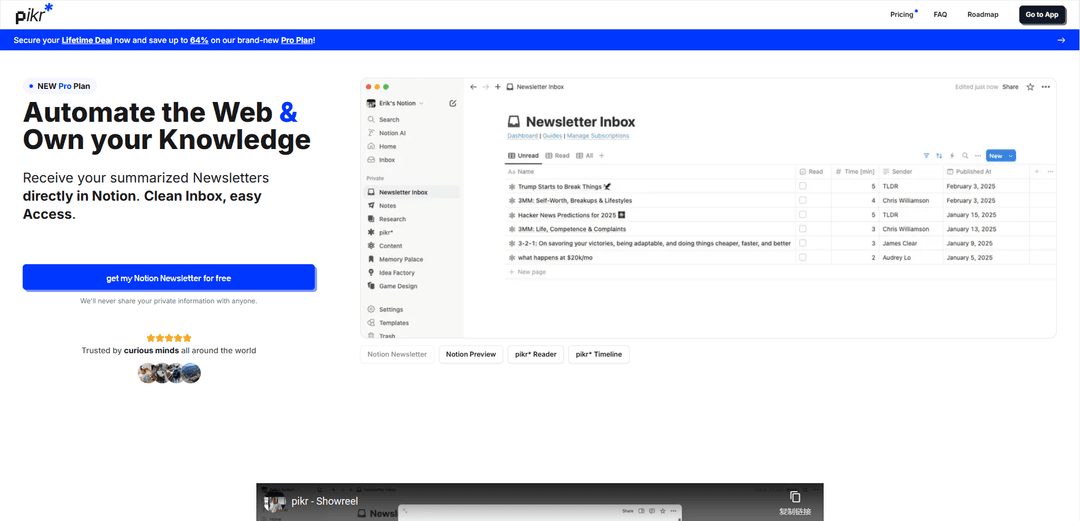Favorite the page with the star icon

pyautogui.click(x=1030, y=87)
